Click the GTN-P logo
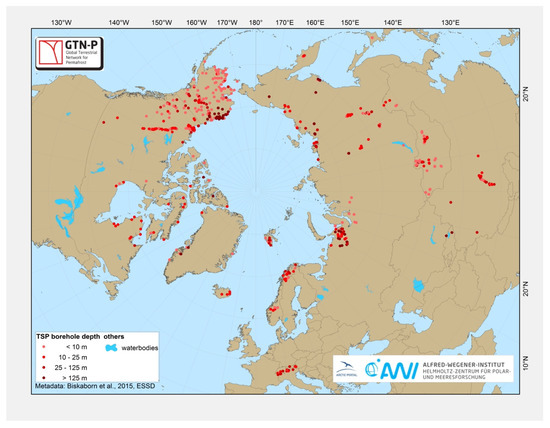The width and height of the screenshot is (550, 428). point(69,53)
